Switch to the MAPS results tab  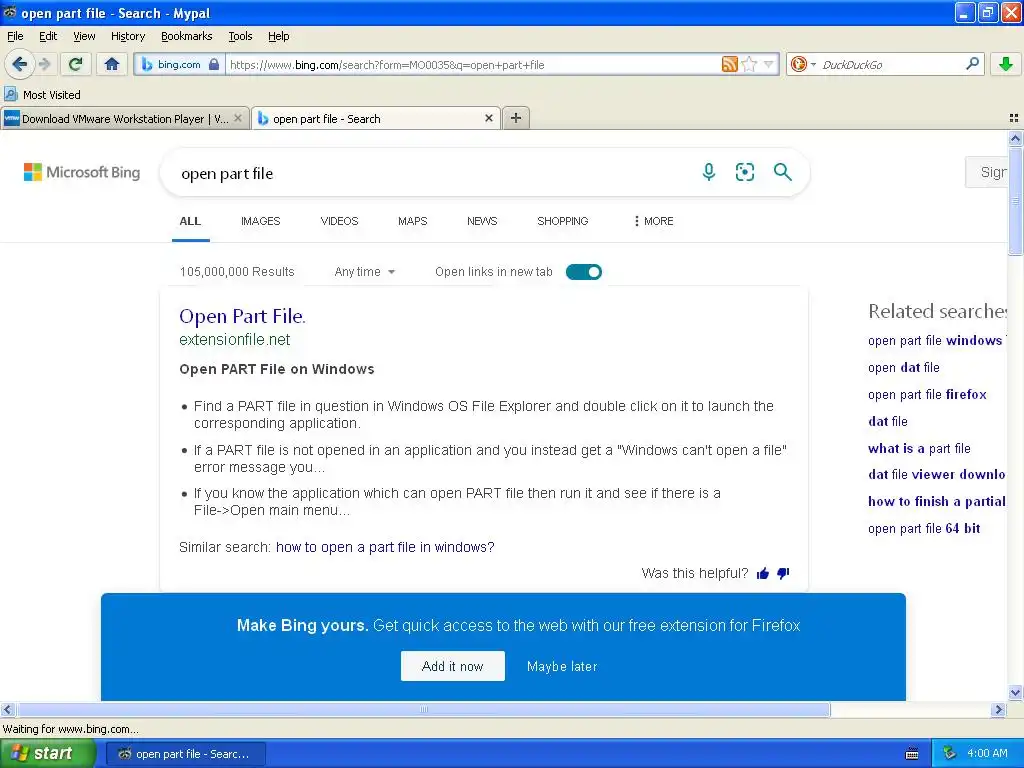click(412, 221)
